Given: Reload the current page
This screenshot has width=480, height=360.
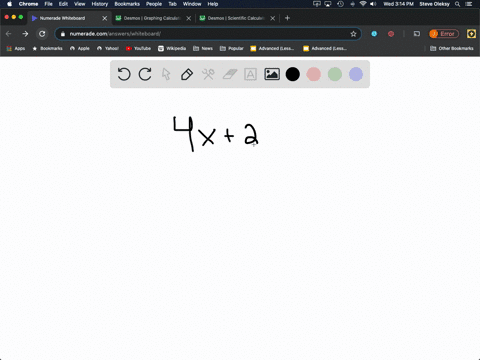Looking at the screenshot, I should tap(42, 34).
